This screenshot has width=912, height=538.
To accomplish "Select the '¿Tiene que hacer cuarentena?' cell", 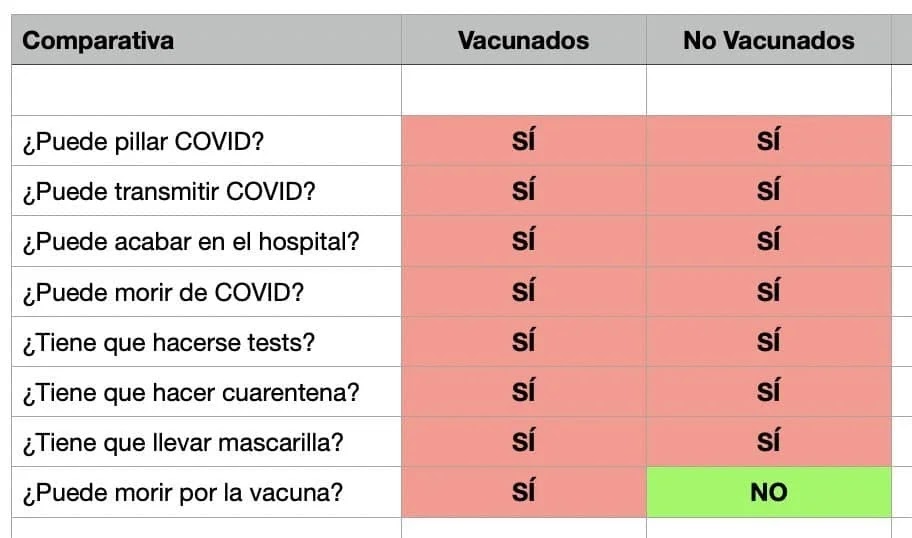I will coord(206,392).
